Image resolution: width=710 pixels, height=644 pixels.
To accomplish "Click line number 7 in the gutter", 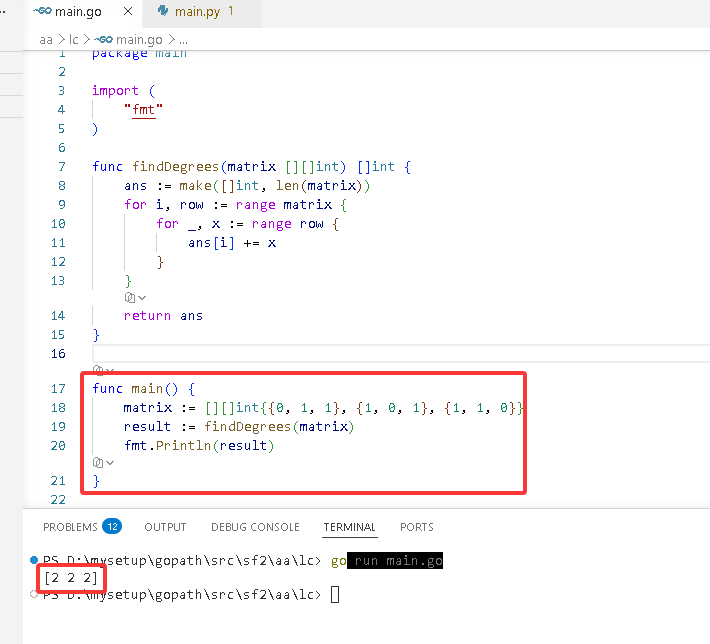I will point(62,167).
